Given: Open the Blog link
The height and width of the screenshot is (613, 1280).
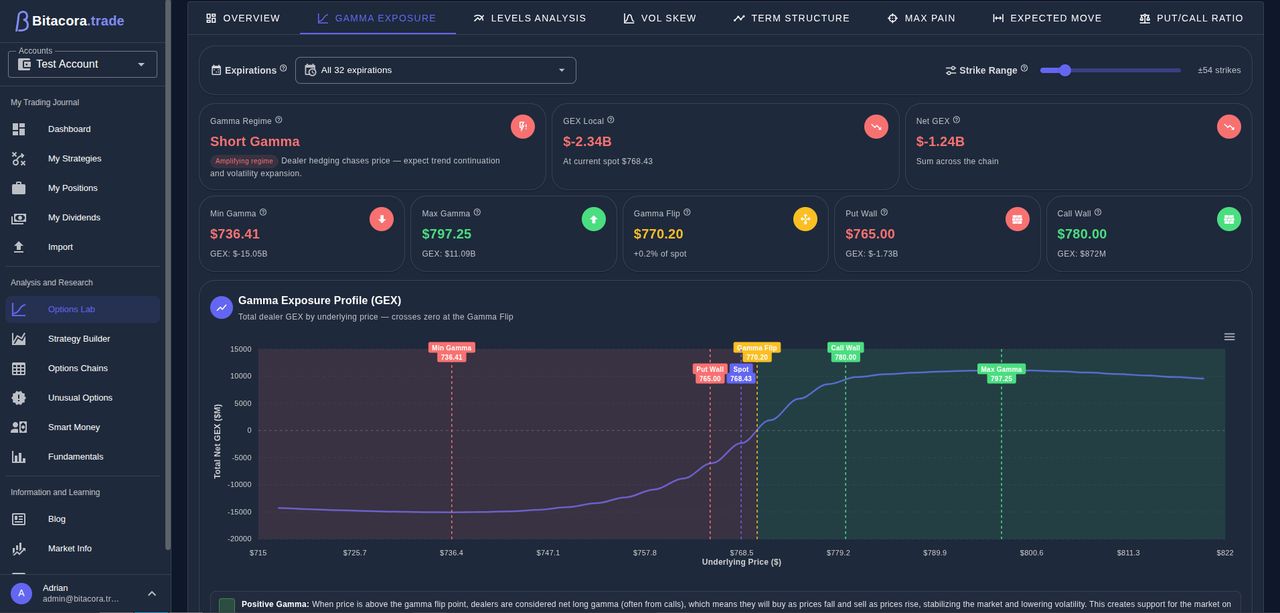Looking at the screenshot, I should pos(82,519).
